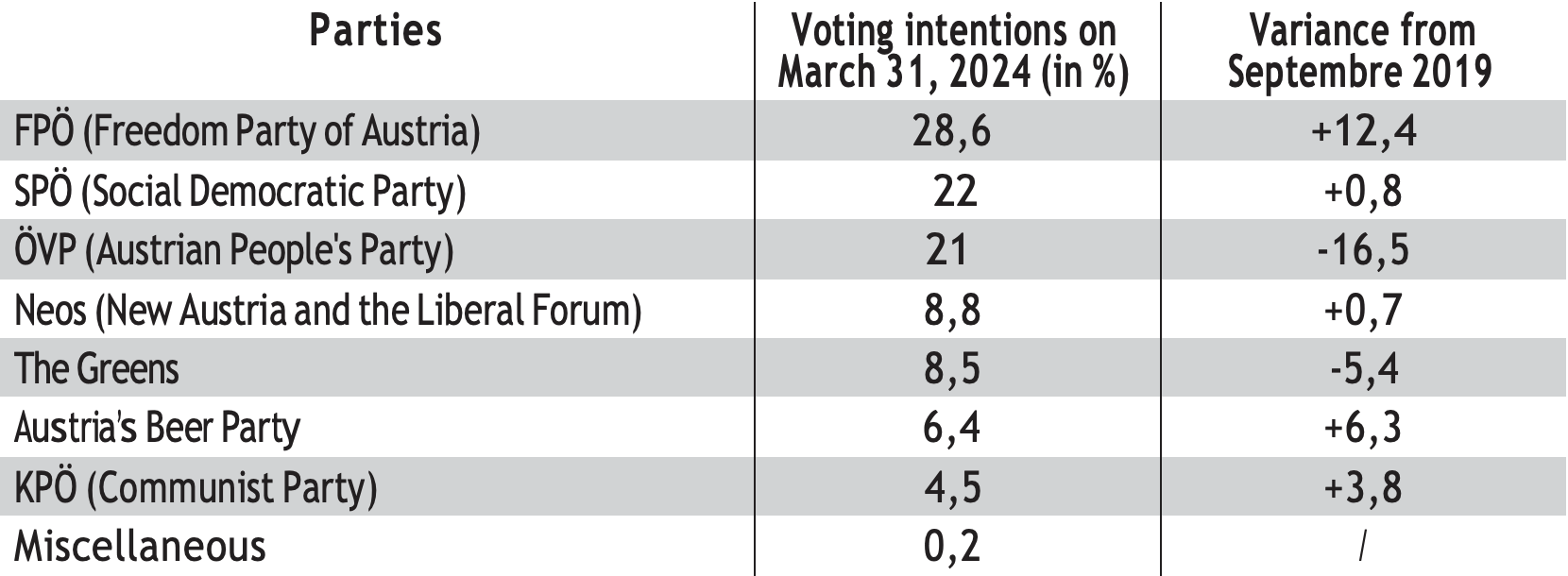The width and height of the screenshot is (1568, 576).
Task: Select the ÖVP (Austrian People's Party) cell
Action: click(x=233, y=250)
